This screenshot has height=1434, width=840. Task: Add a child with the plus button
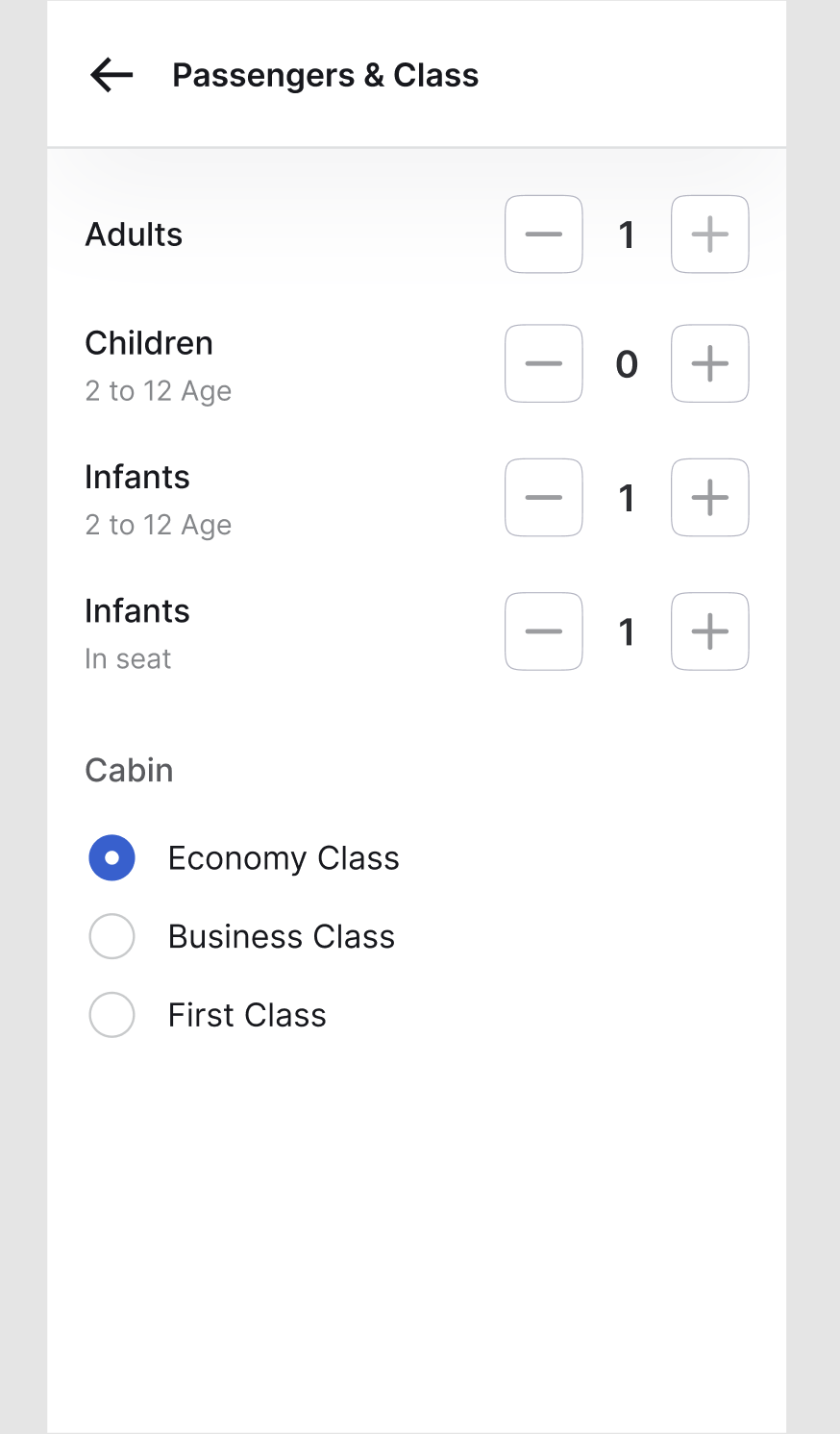click(x=709, y=363)
